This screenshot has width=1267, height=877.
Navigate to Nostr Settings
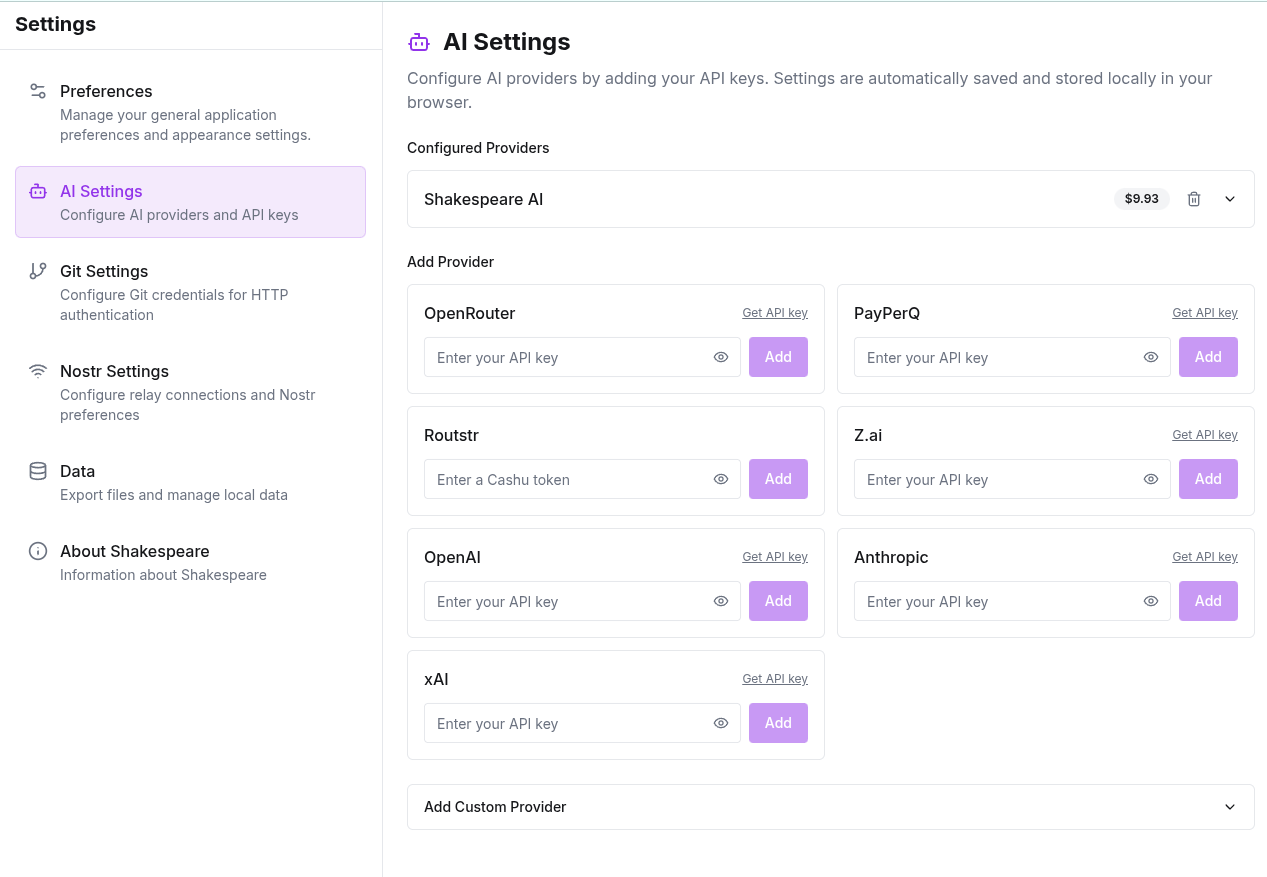[x=114, y=370]
